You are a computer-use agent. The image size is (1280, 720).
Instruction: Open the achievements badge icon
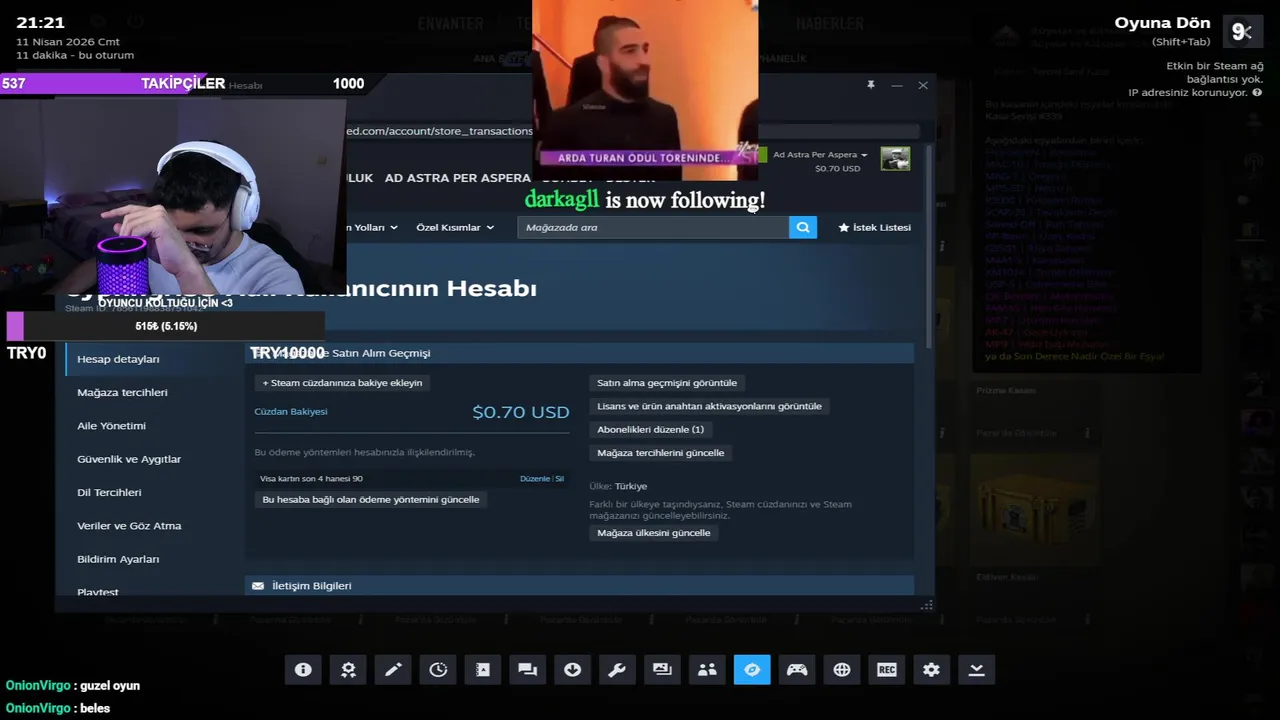pos(348,670)
